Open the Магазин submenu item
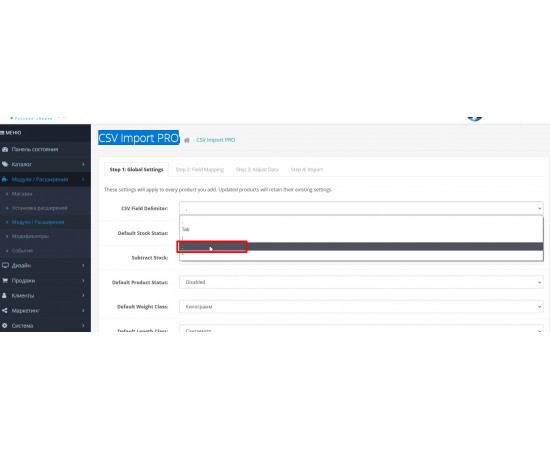The width and height of the screenshot is (550, 450). click(x=22, y=194)
